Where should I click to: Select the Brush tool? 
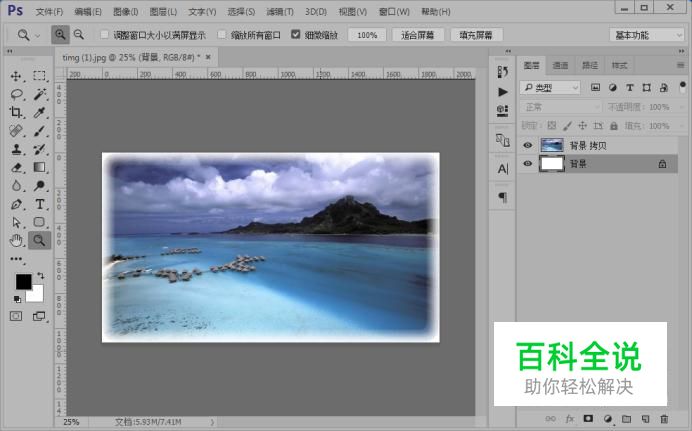39,131
